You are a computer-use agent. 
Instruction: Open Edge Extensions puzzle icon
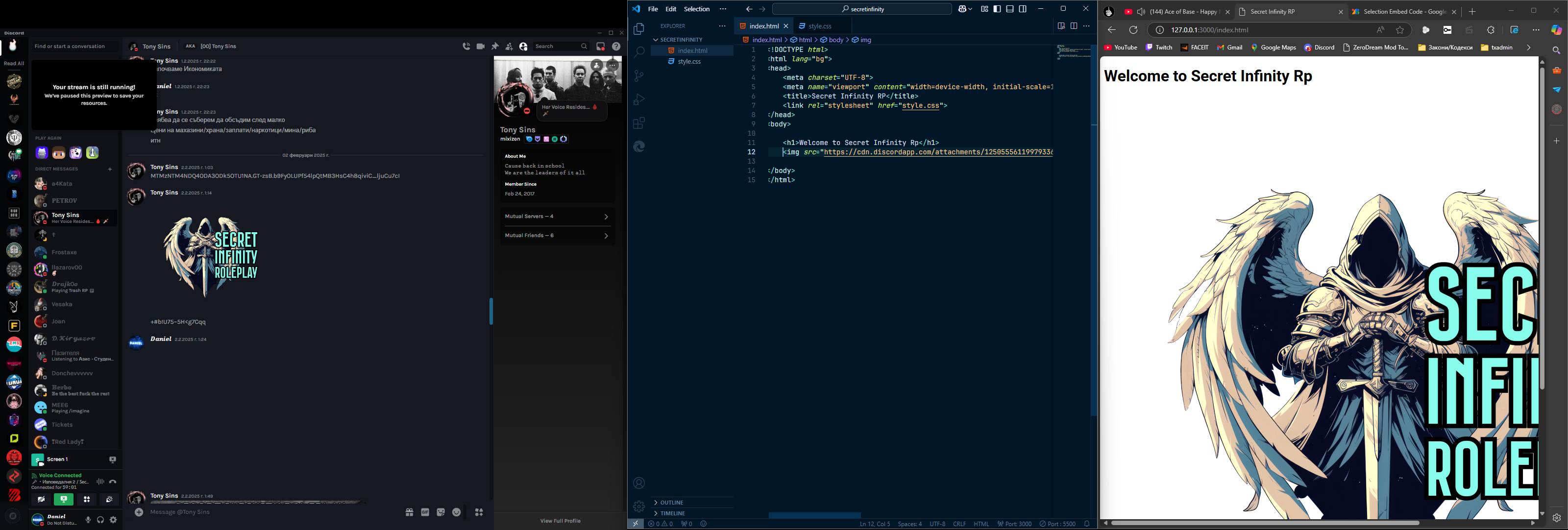[1491, 30]
